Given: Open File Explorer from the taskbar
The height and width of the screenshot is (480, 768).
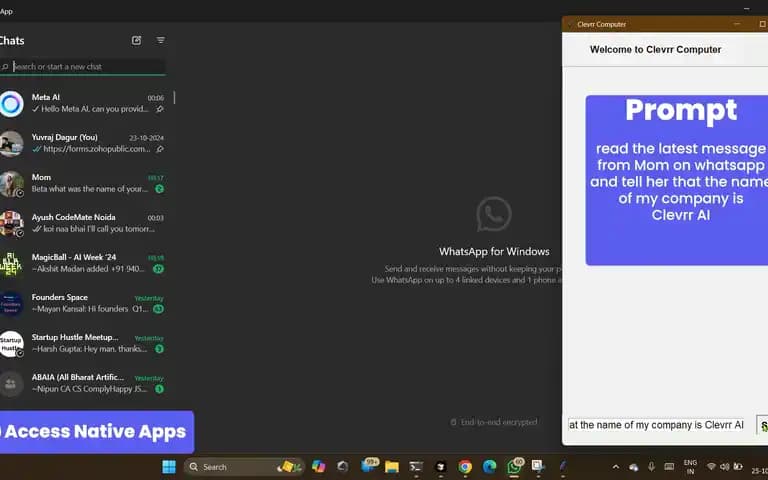Looking at the screenshot, I should [x=392, y=467].
